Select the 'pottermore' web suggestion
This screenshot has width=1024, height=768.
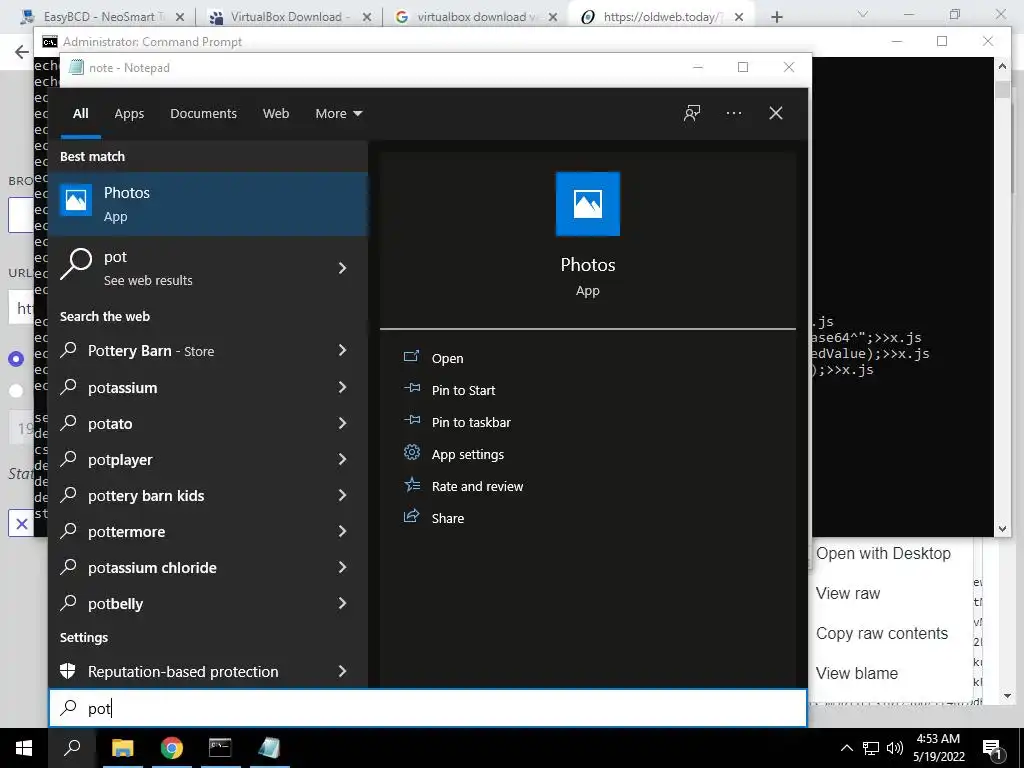click(x=208, y=532)
